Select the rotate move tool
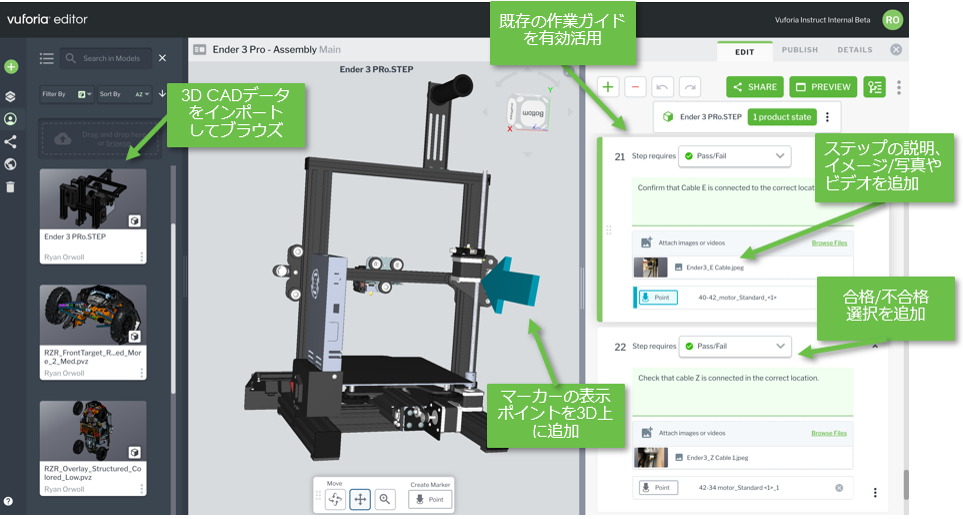 click(335, 499)
